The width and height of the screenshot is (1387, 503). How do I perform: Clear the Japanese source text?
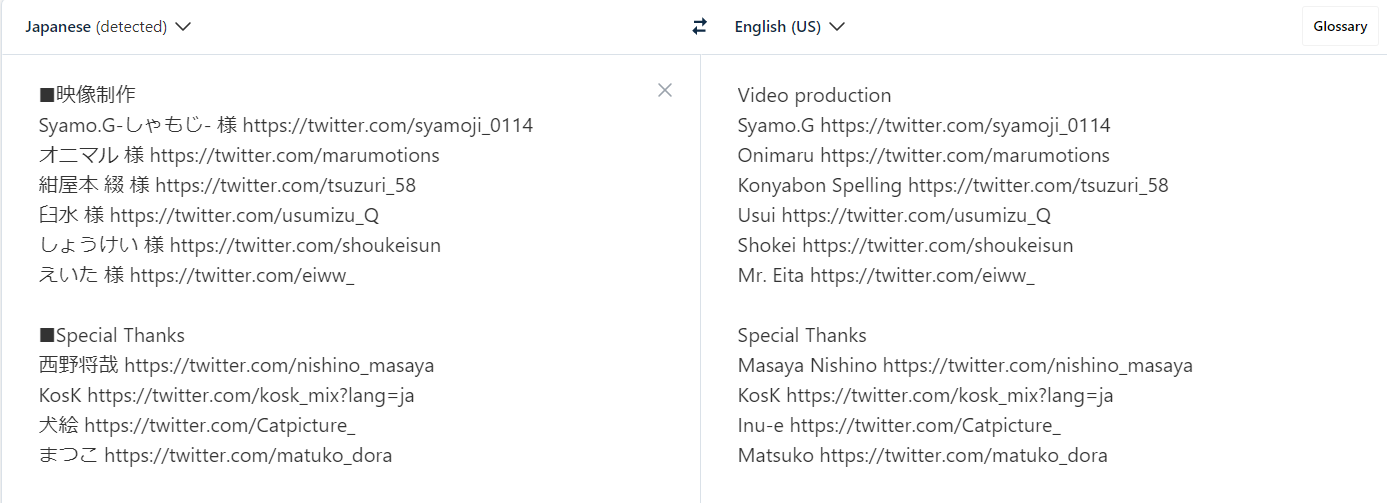pyautogui.click(x=665, y=90)
